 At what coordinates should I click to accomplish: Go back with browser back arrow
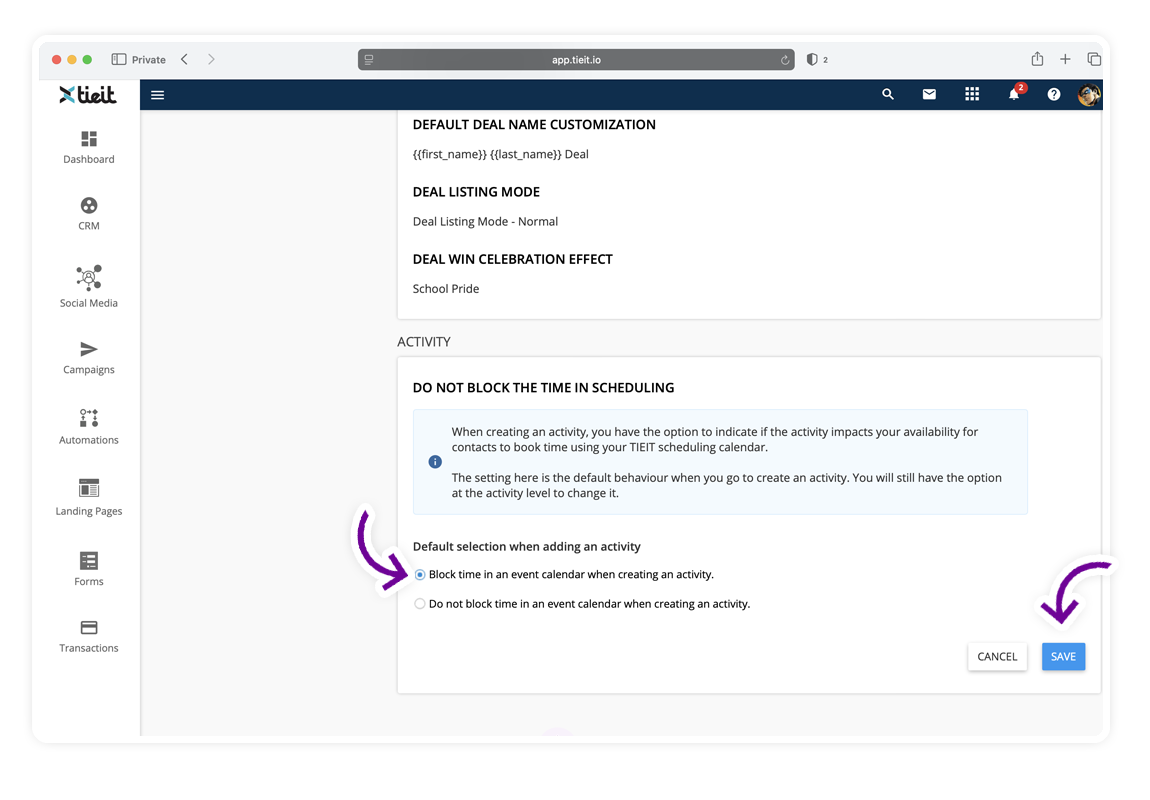[x=185, y=59]
